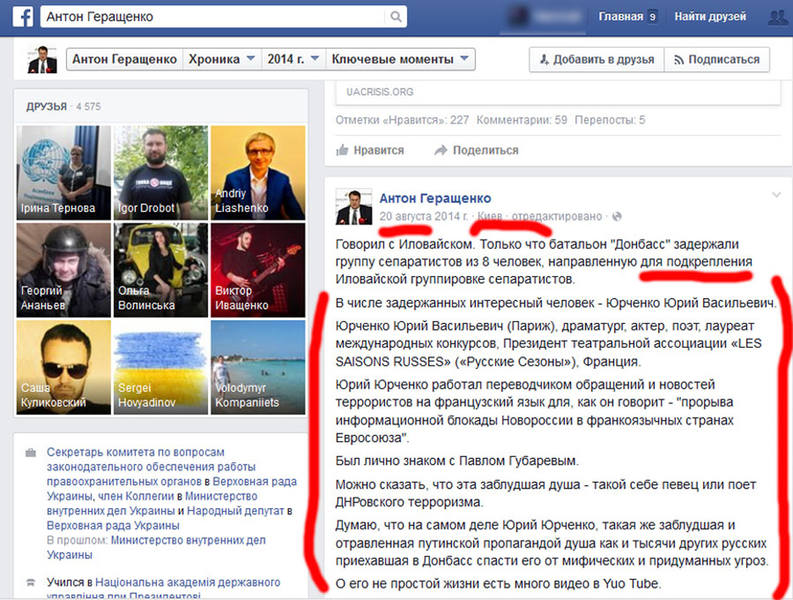Open Комментарии: 59 link
This screenshot has height=600, width=793.
(x=521, y=120)
